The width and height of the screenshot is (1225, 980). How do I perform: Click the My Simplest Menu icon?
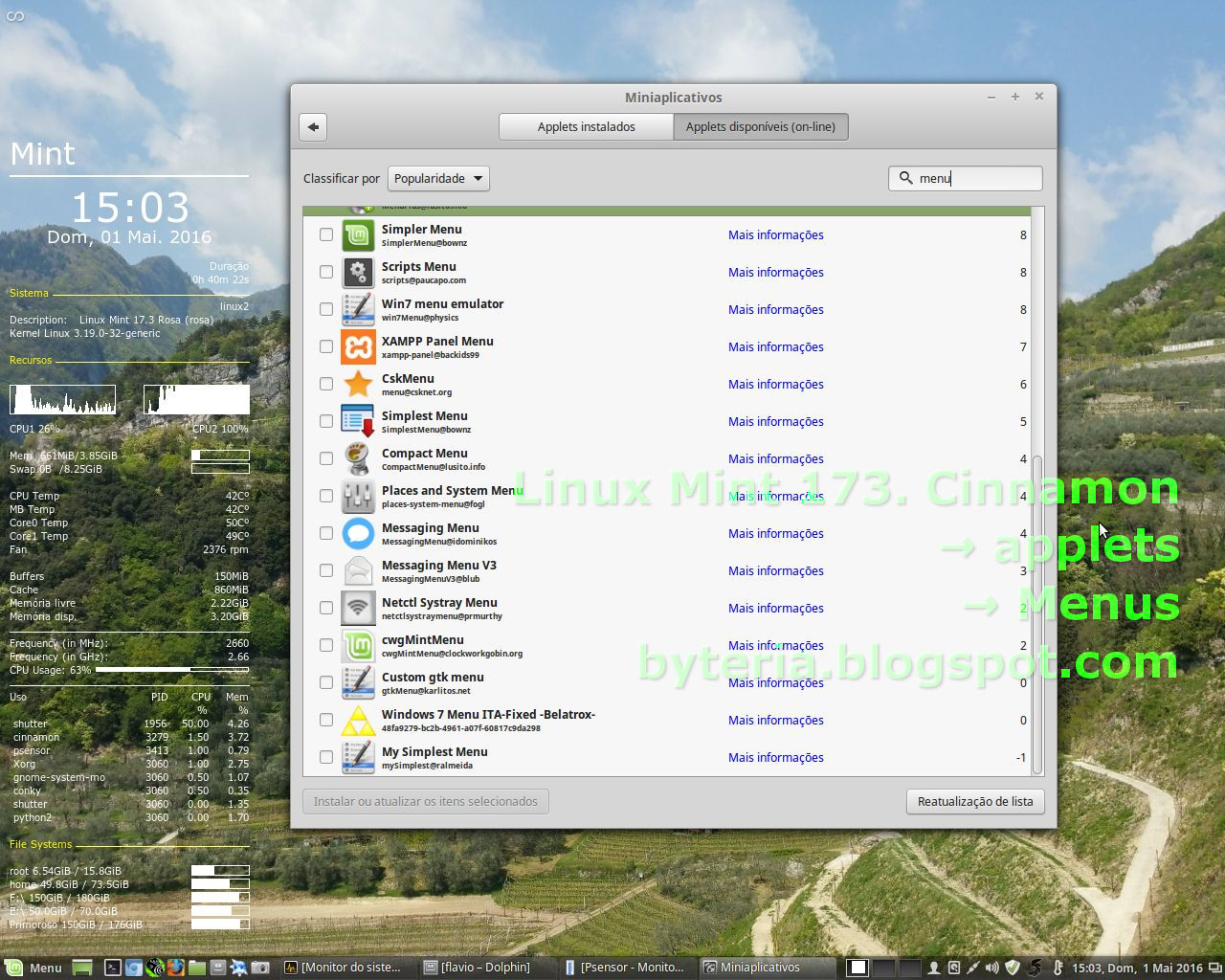point(358,757)
